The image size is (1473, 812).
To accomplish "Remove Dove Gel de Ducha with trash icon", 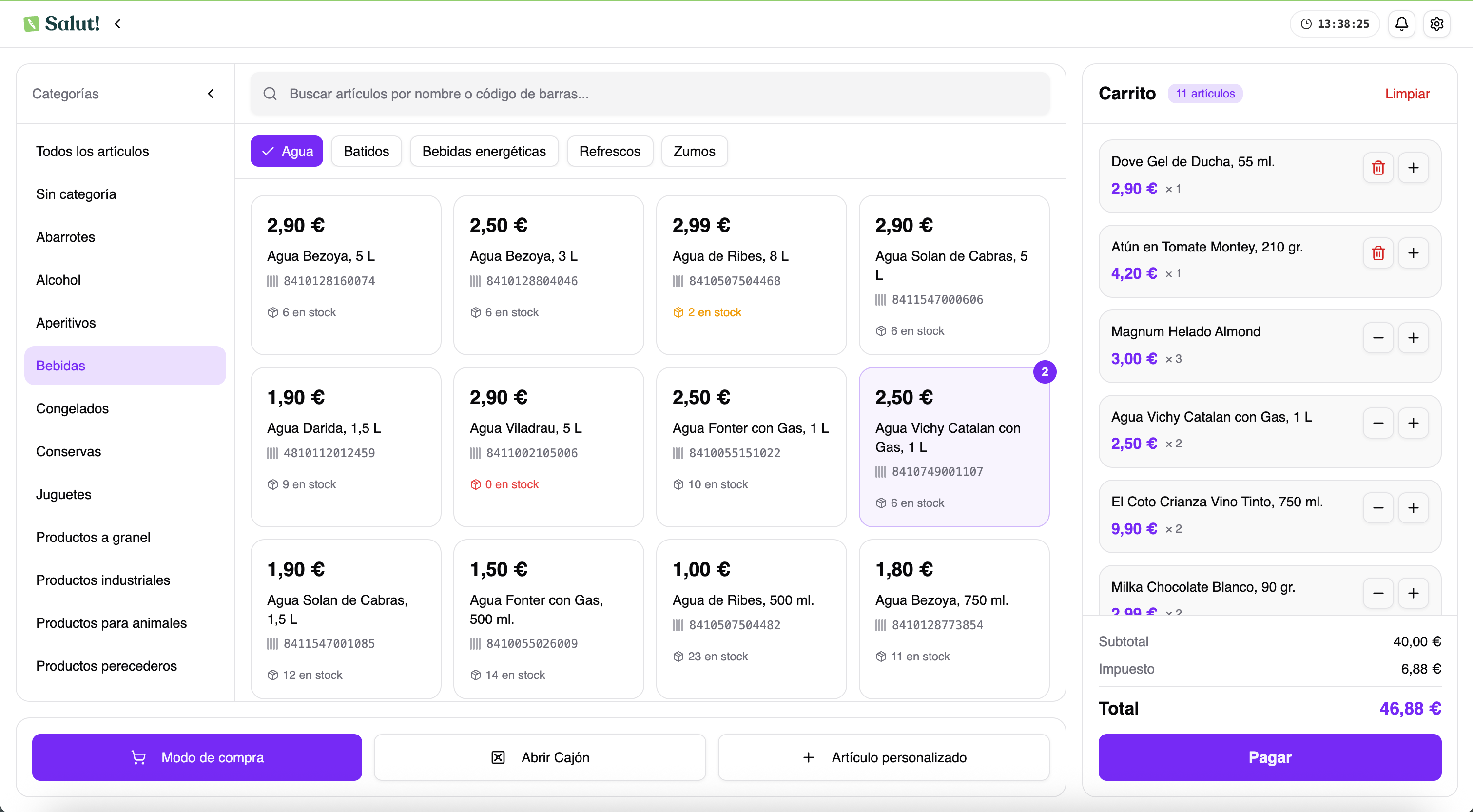I will coord(1378,168).
